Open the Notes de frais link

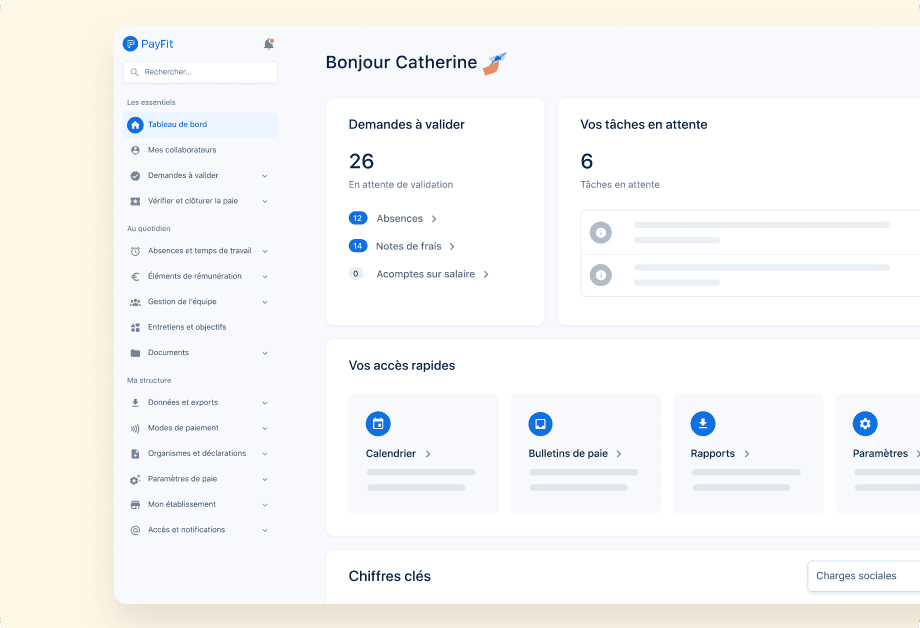pyautogui.click(x=415, y=247)
